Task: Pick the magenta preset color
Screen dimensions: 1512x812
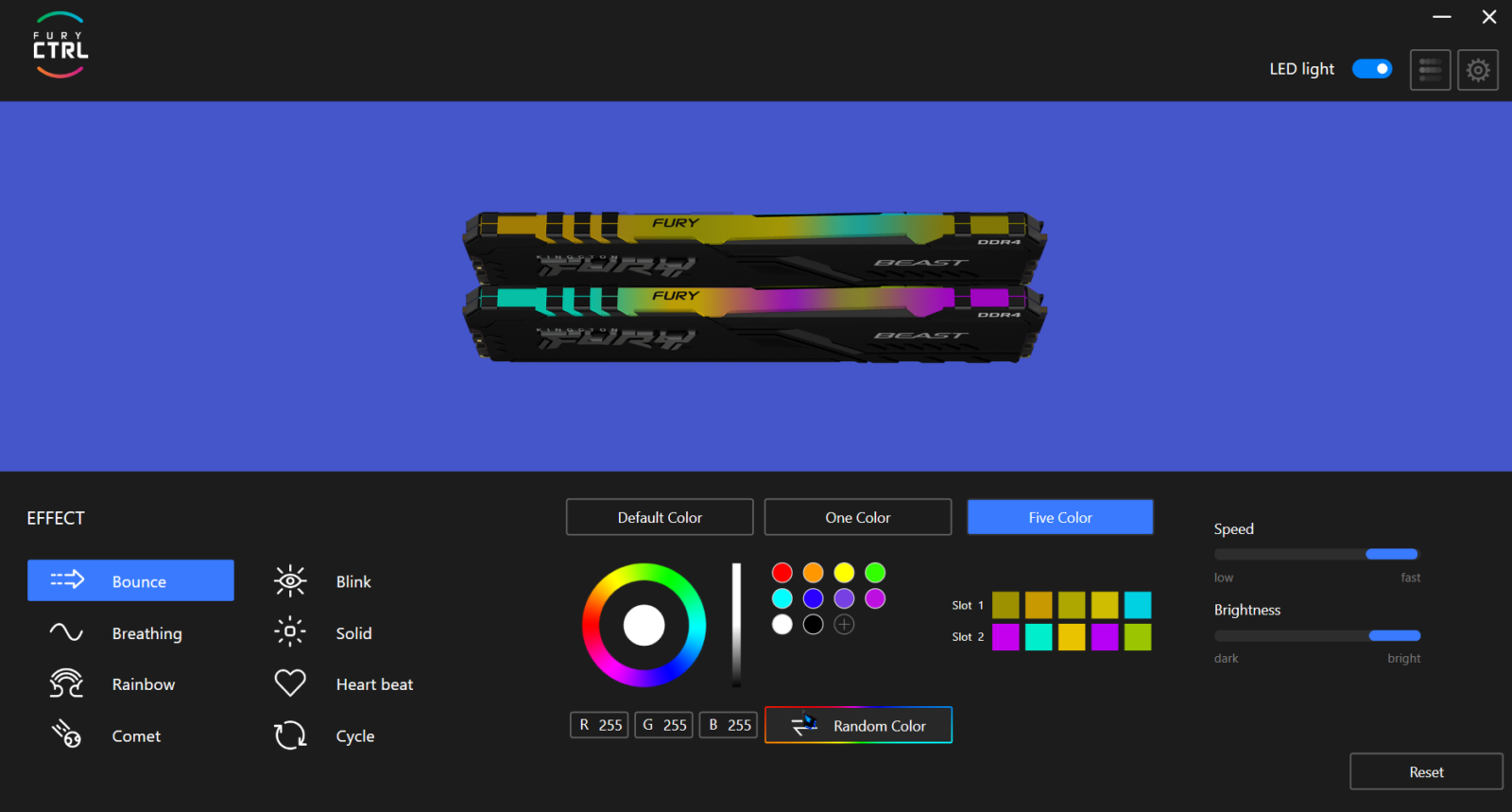Action: click(x=876, y=598)
